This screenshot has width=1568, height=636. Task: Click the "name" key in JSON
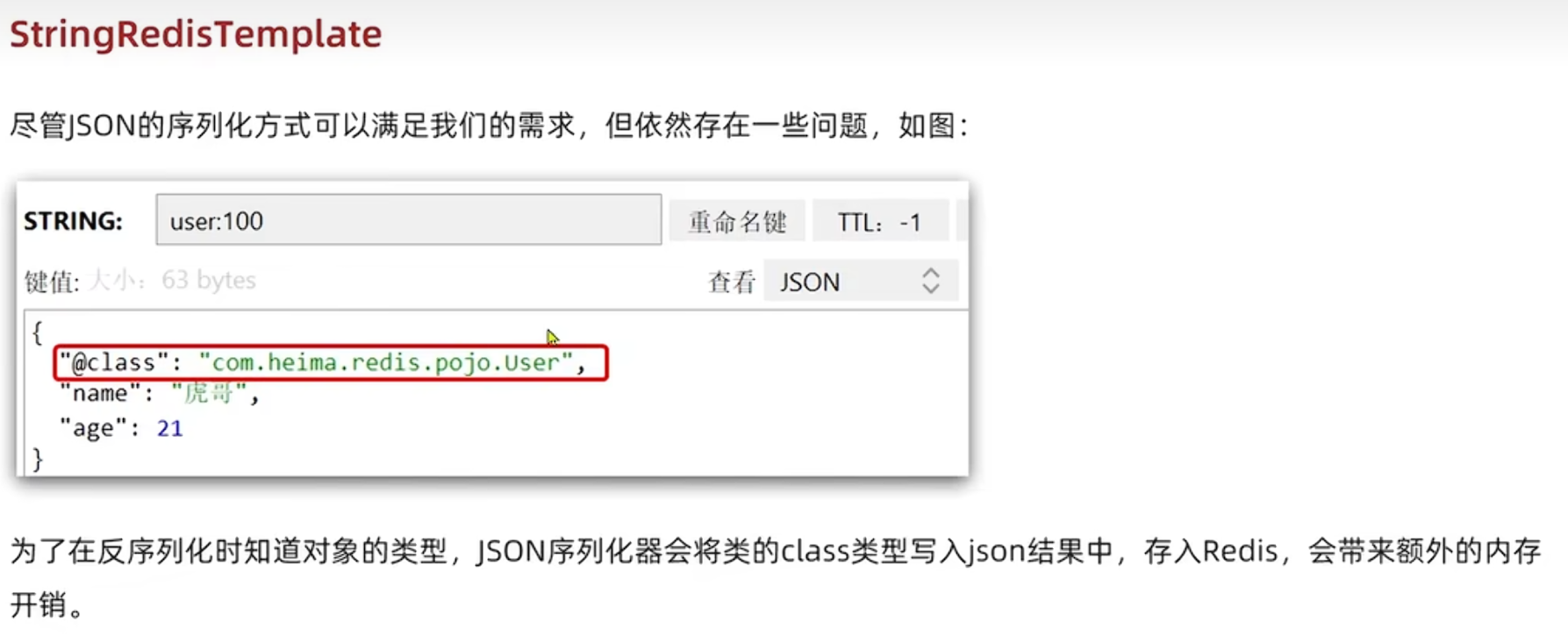coord(100,394)
